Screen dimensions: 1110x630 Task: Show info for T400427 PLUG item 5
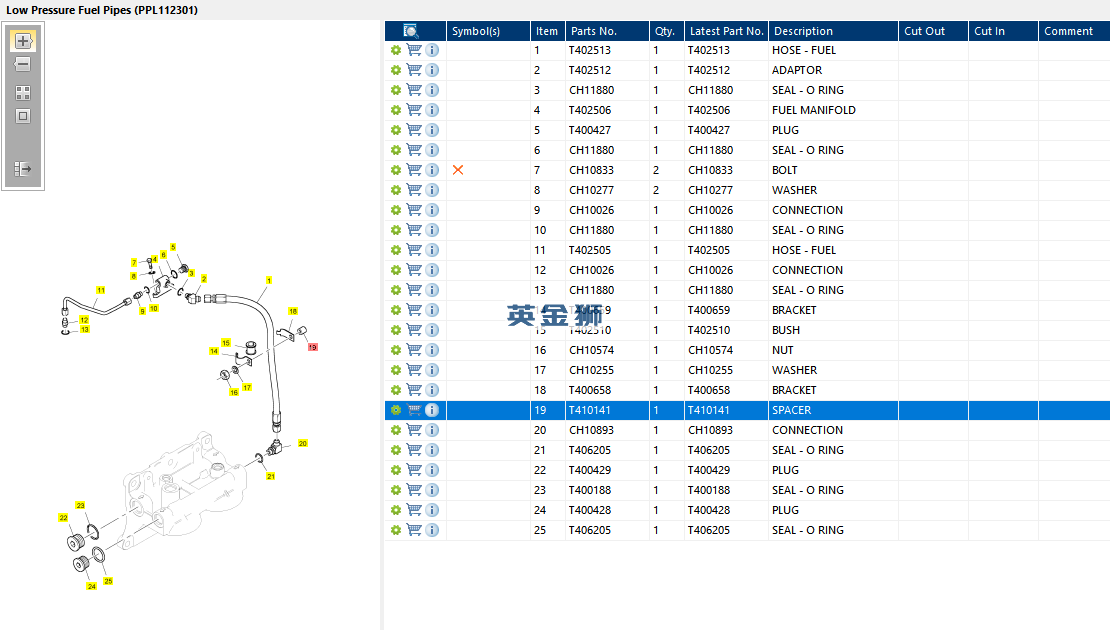[432, 130]
